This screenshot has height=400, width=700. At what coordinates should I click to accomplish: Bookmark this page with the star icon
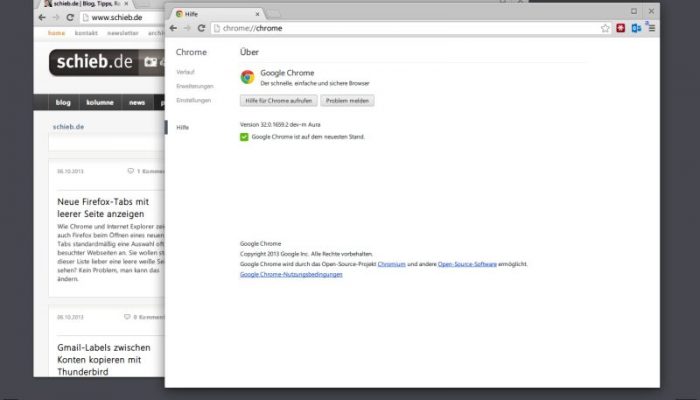click(x=605, y=28)
